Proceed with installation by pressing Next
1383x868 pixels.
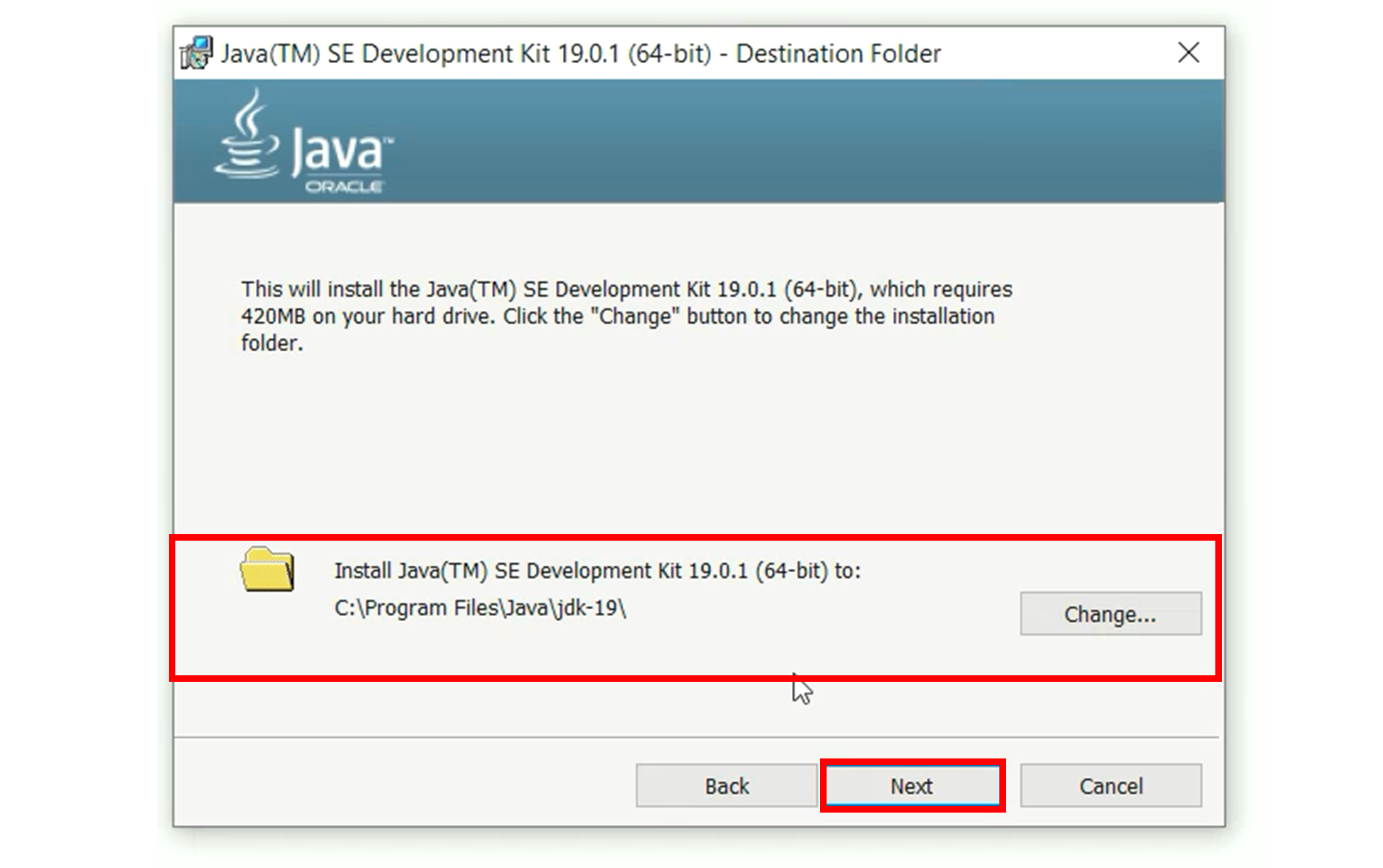pyautogui.click(x=912, y=786)
